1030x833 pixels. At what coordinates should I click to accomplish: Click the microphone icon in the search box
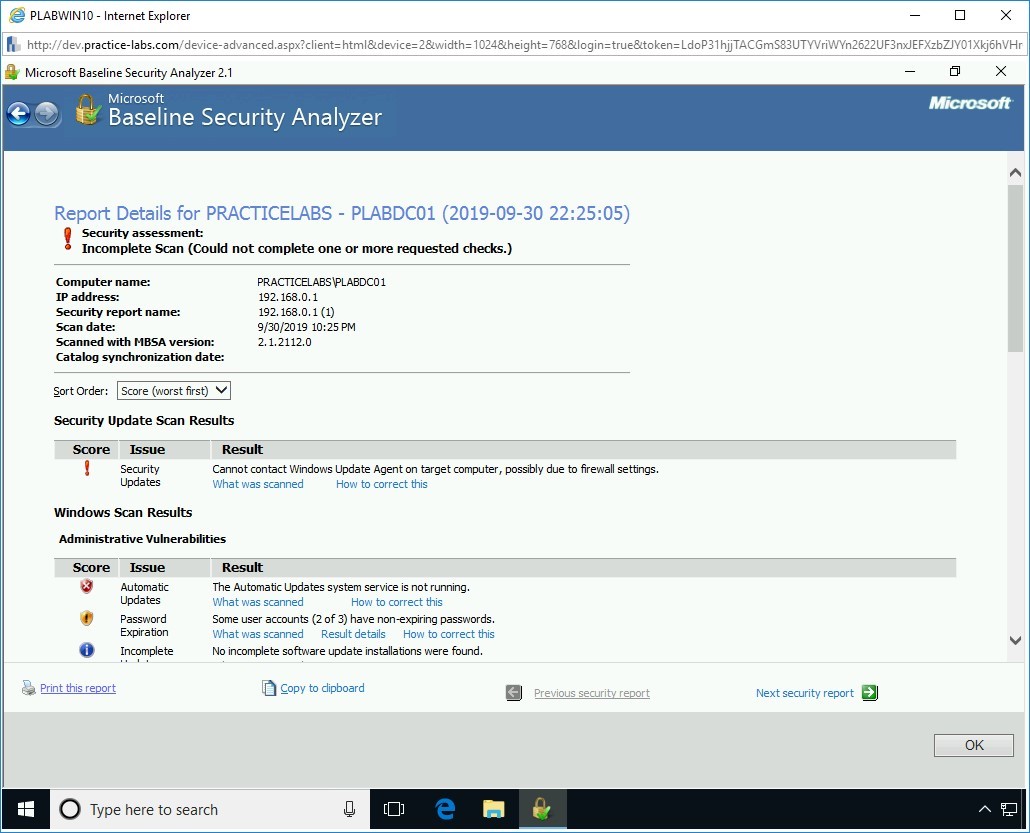(x=348, y=809)
